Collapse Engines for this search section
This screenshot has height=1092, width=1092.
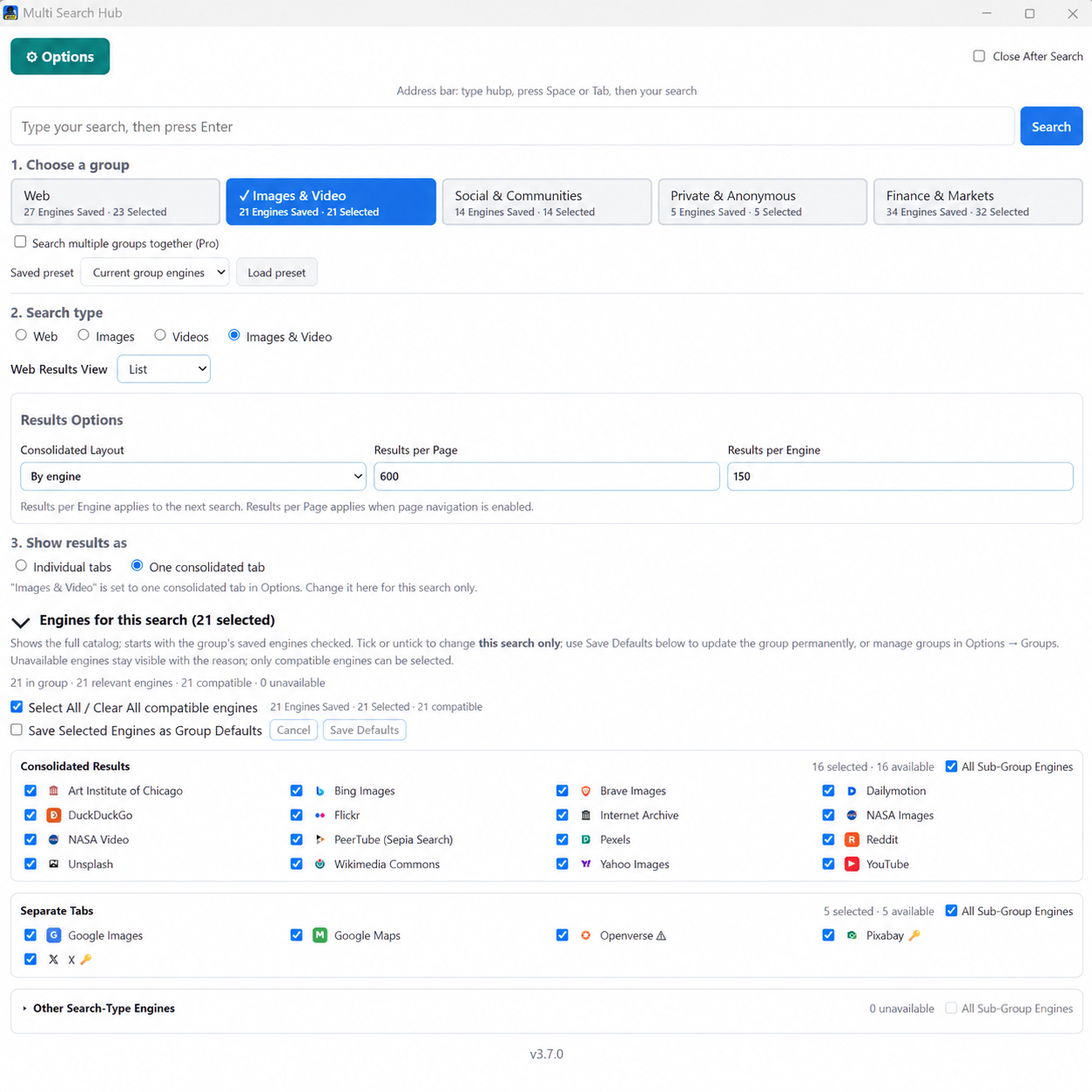pos(21,622)
